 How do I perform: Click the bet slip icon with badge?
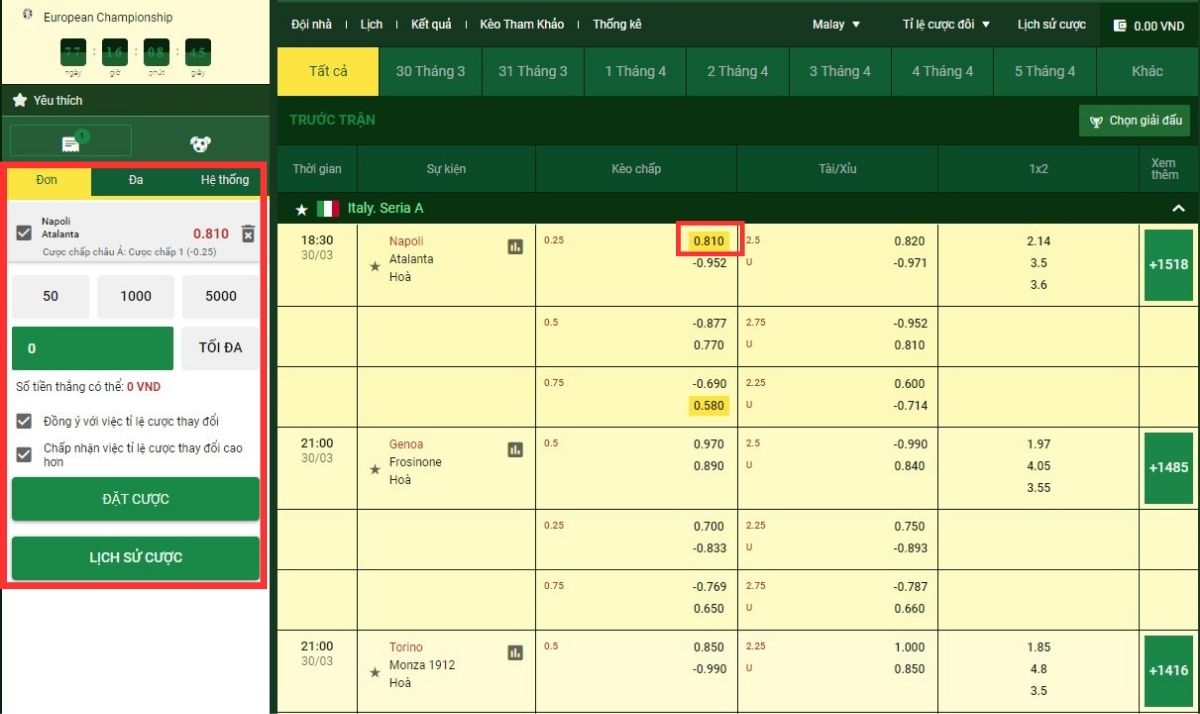click(x=71, y=143)
